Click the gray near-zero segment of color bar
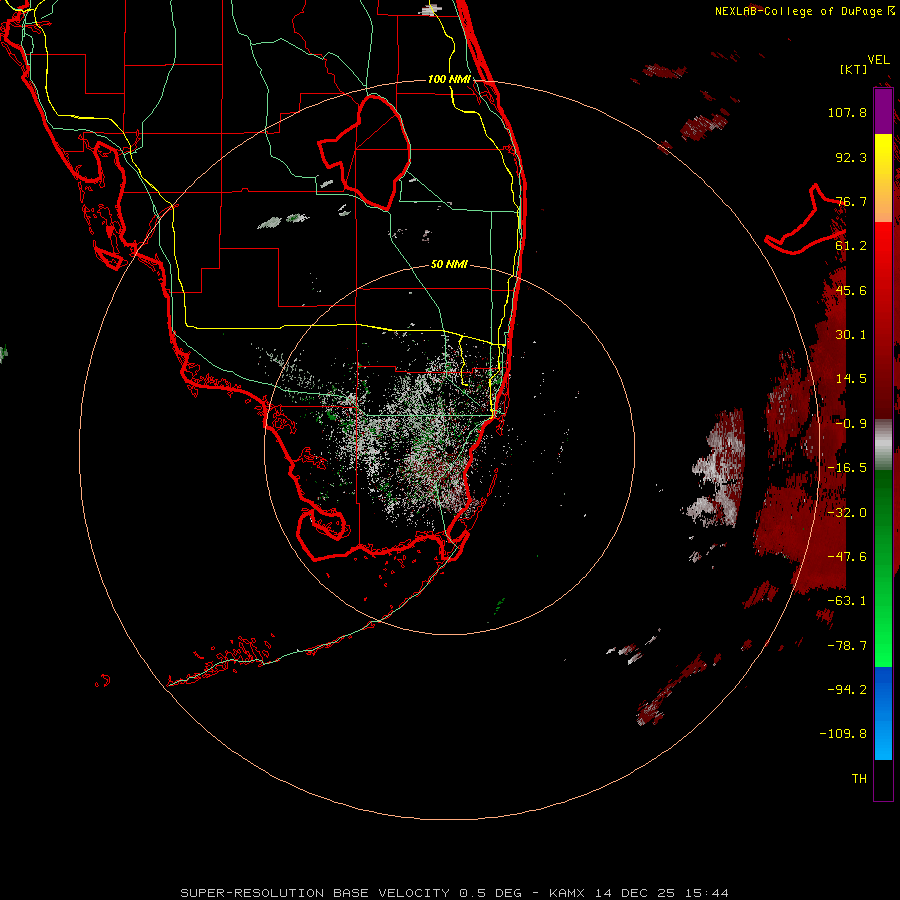 point(883,444)
